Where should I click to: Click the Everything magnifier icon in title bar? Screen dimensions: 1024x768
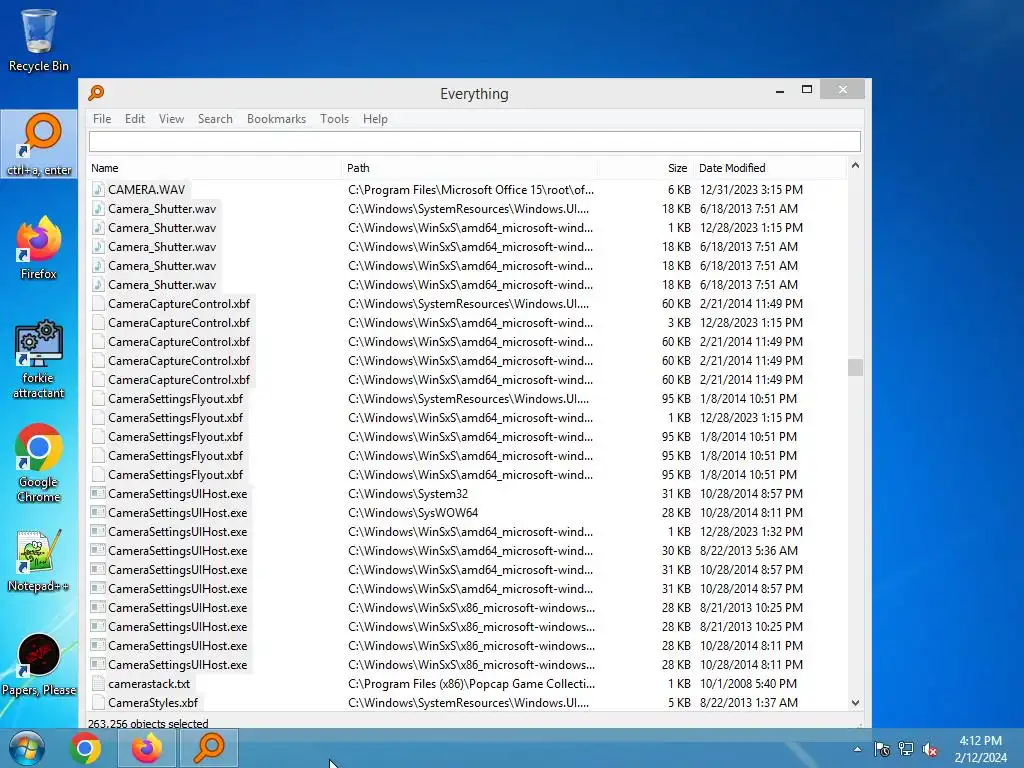(x=96, y=93)
